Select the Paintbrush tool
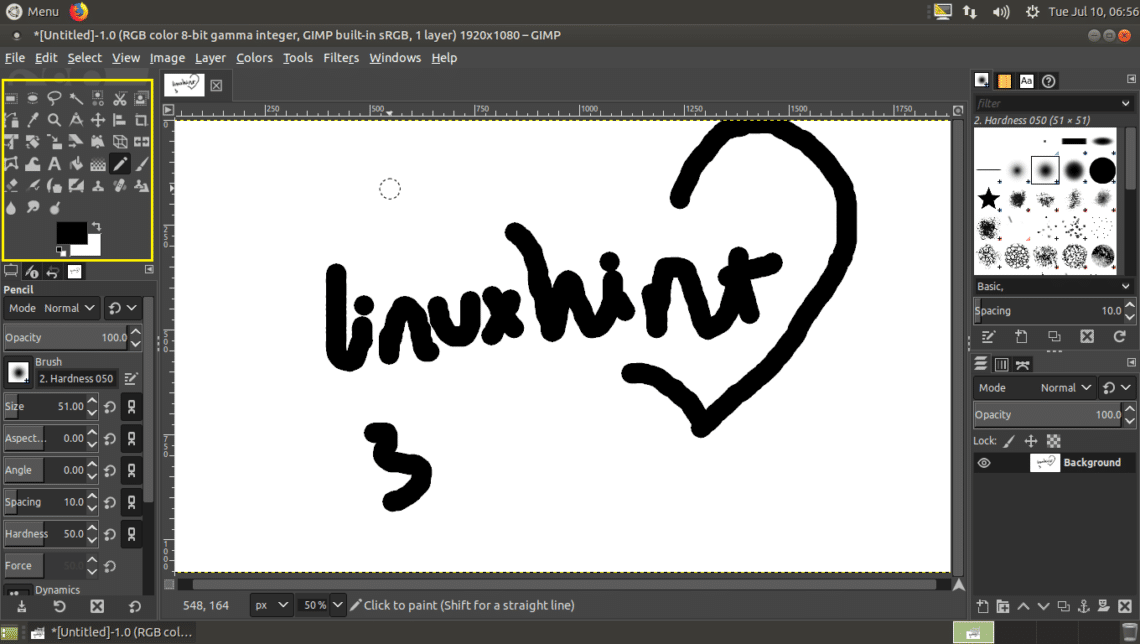1140x644 pixels. point(142,164)
